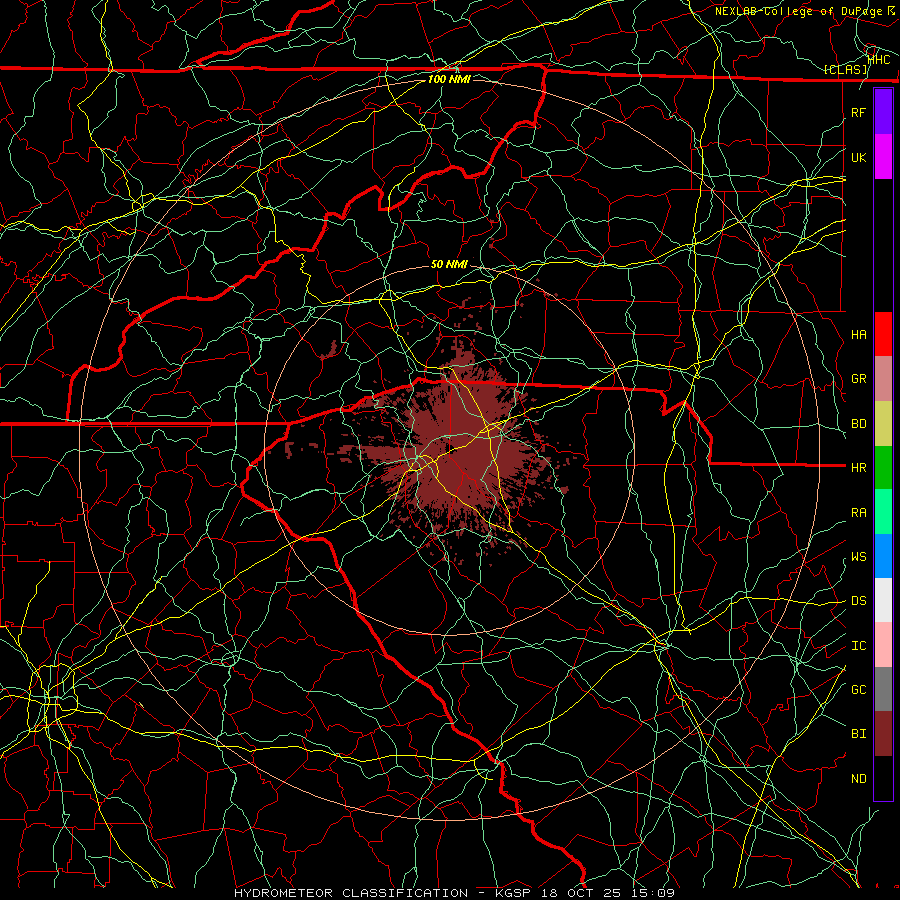Image resolution: width=900 pixels, height=900 pixels.
Task: Click the 'WS' legend label
Action: [x=858, y=556]
